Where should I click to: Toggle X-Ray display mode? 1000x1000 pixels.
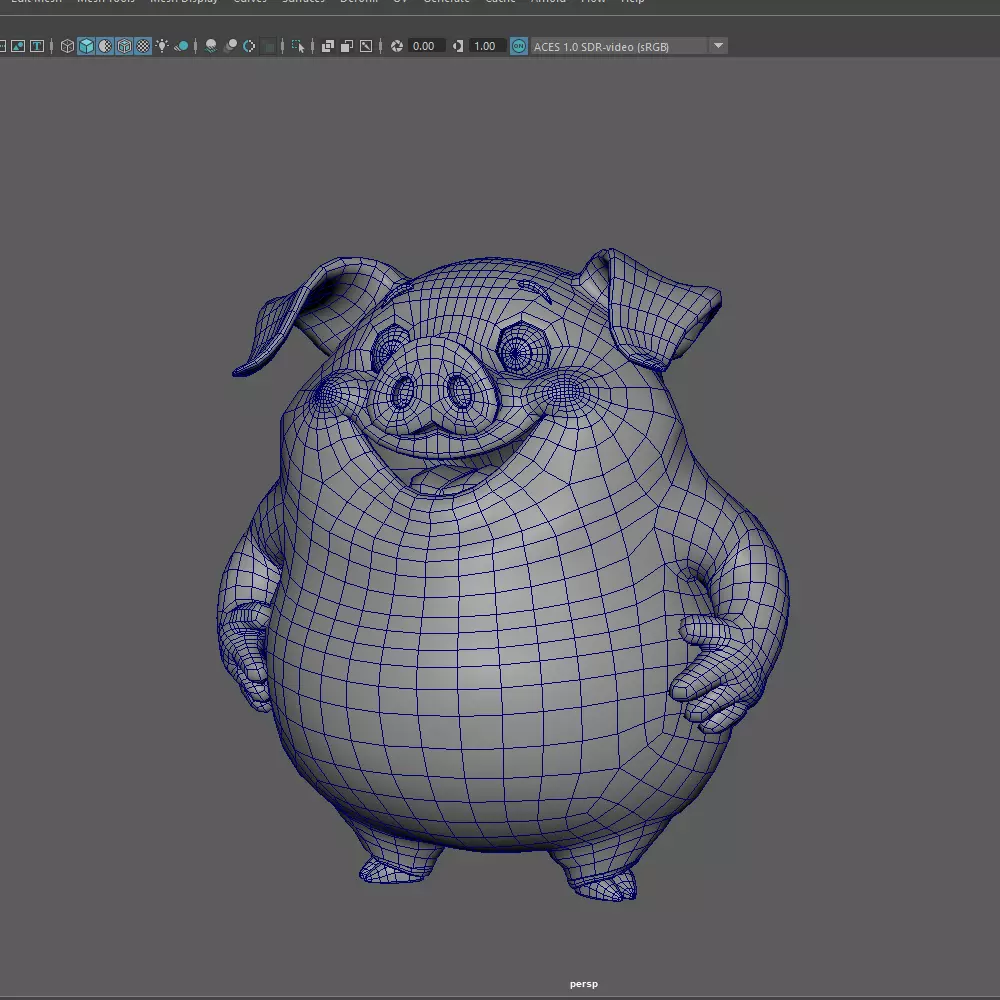328,46
